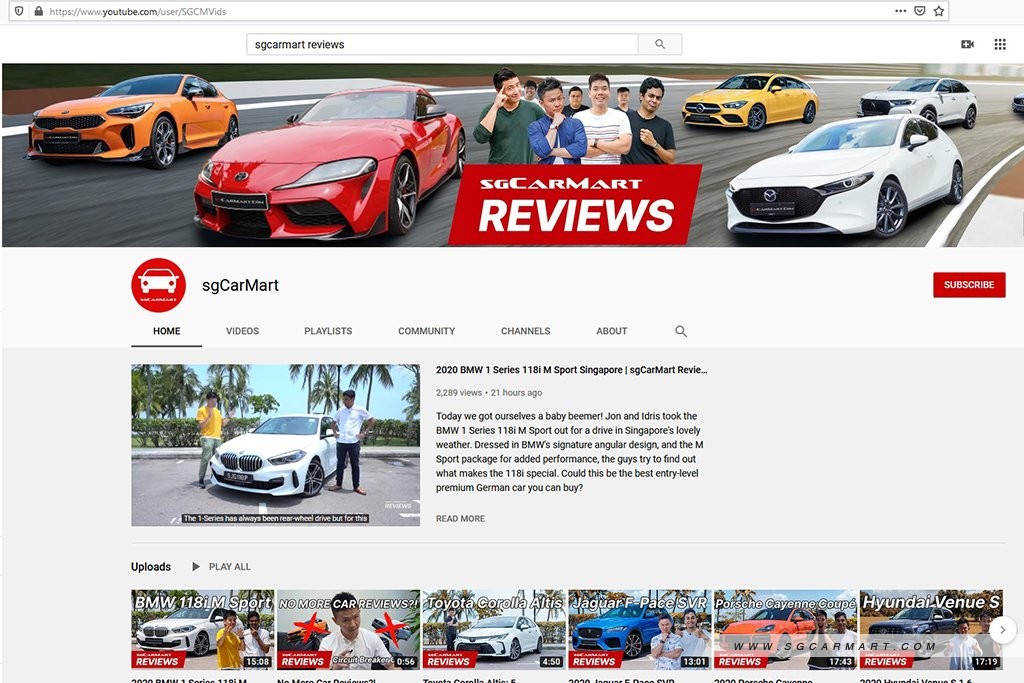
Task: Expand the description with READ MORE
Action: 460,518
